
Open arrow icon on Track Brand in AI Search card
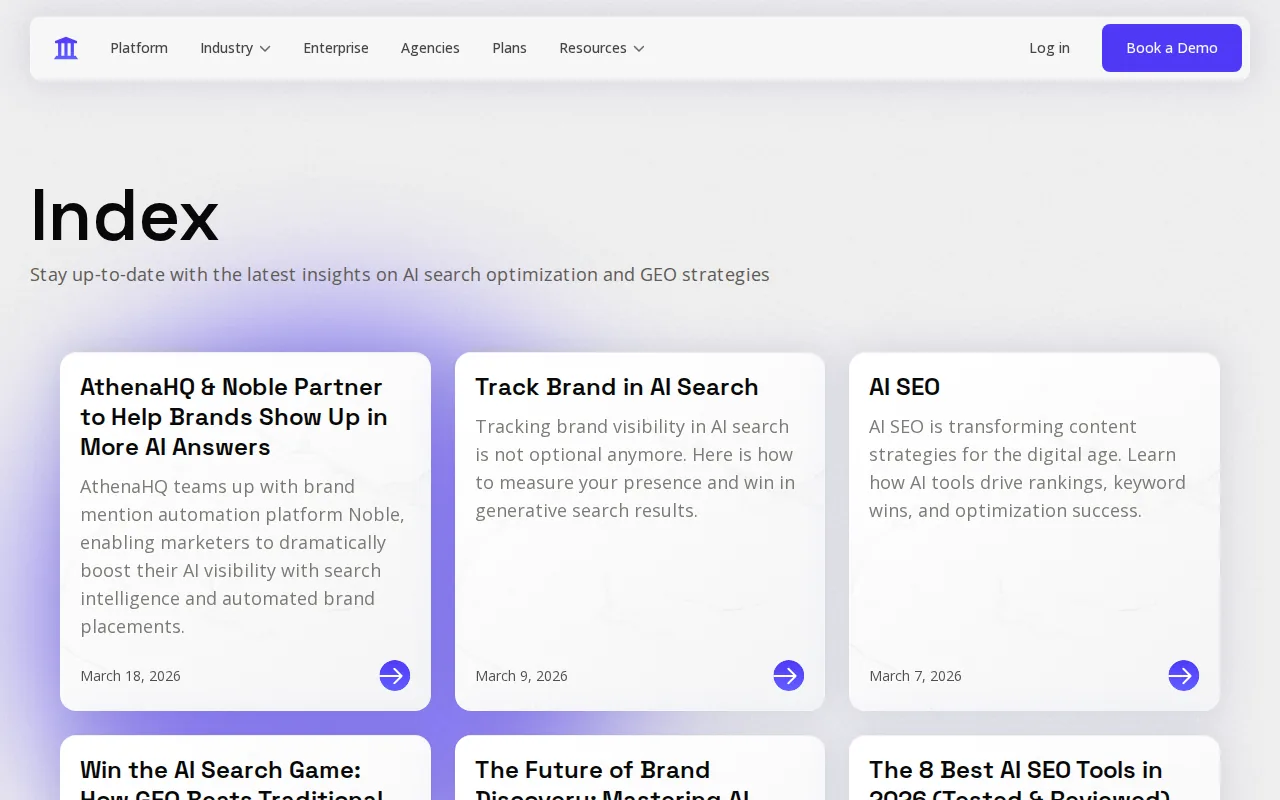(789, 676)
